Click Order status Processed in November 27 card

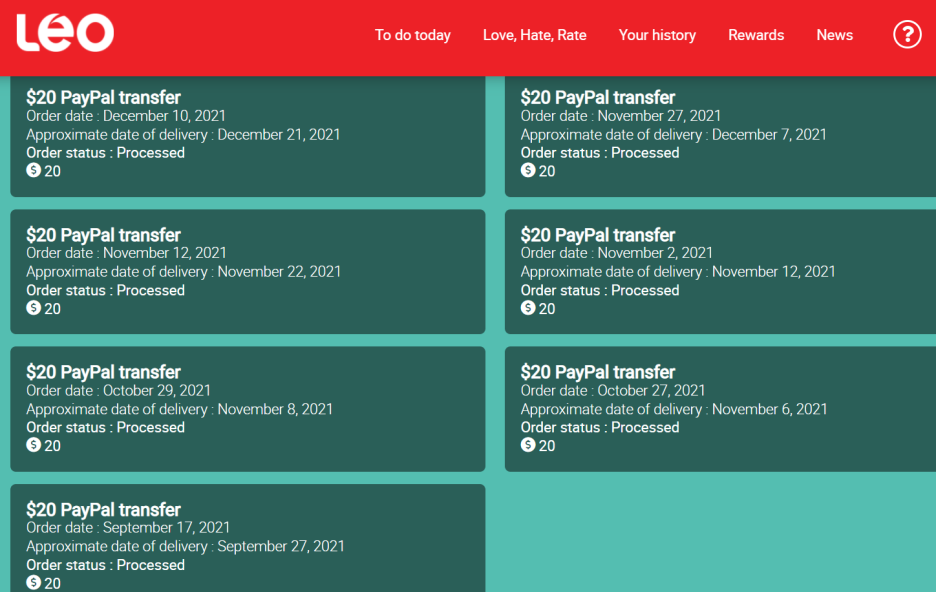[600, 153]
